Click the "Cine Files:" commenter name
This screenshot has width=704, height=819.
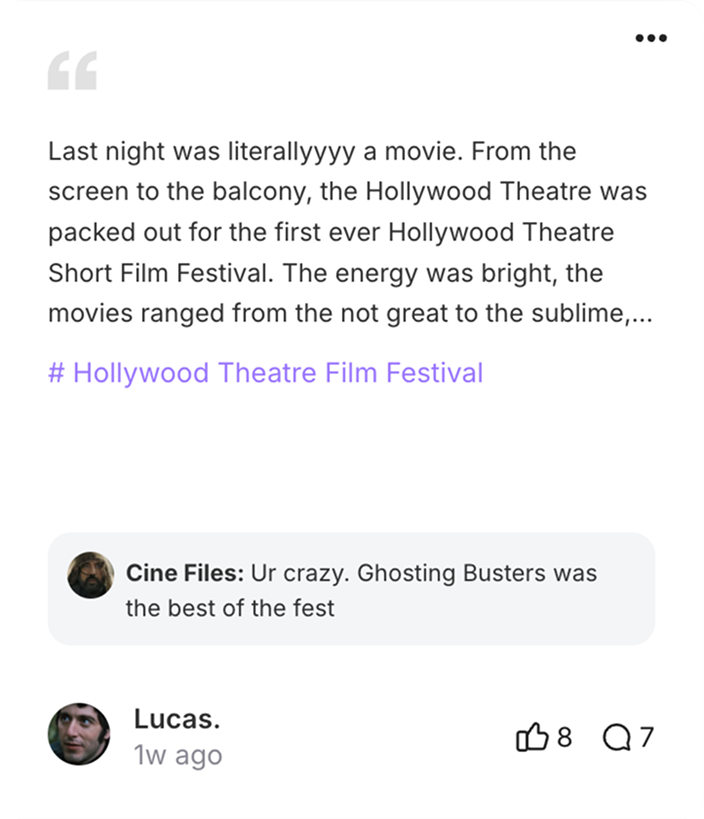coord(184,573)
